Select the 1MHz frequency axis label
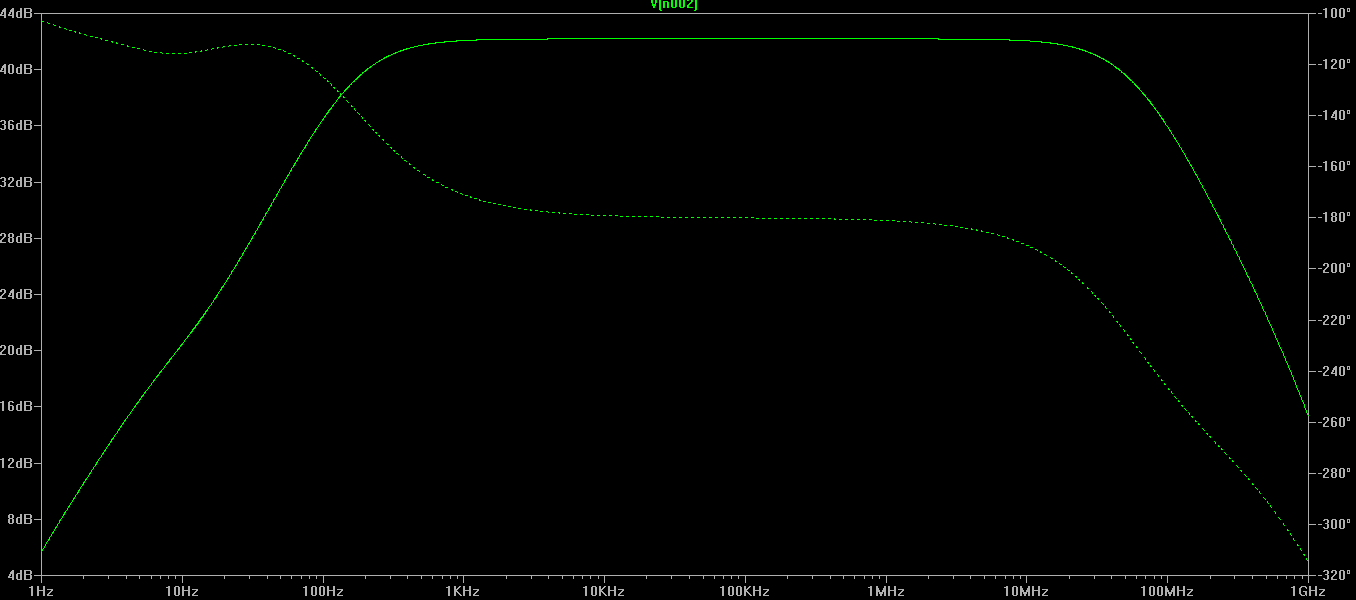1356x600 pixels. 886,592
